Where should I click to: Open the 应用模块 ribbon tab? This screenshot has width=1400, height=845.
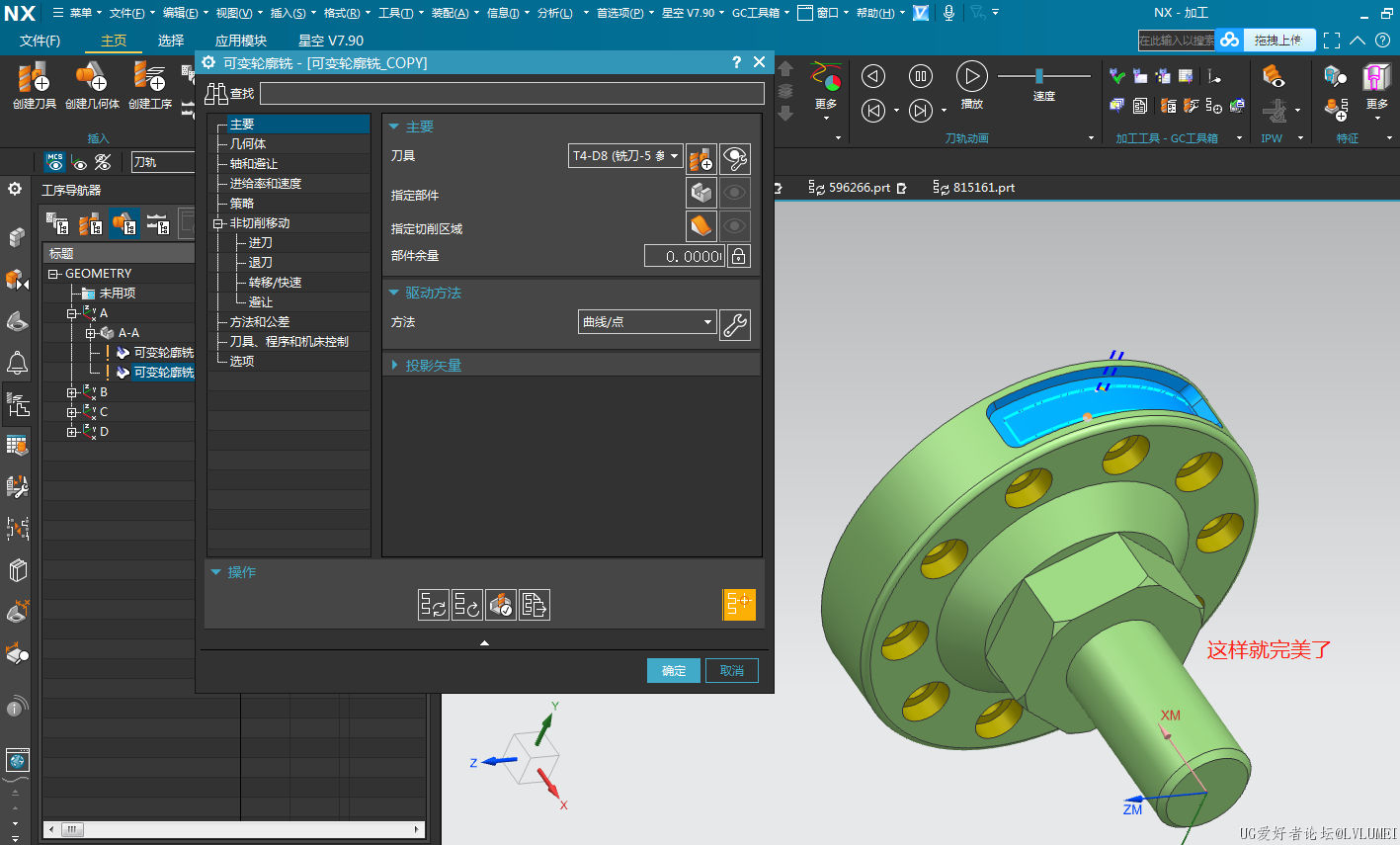(x=241, y=41)
